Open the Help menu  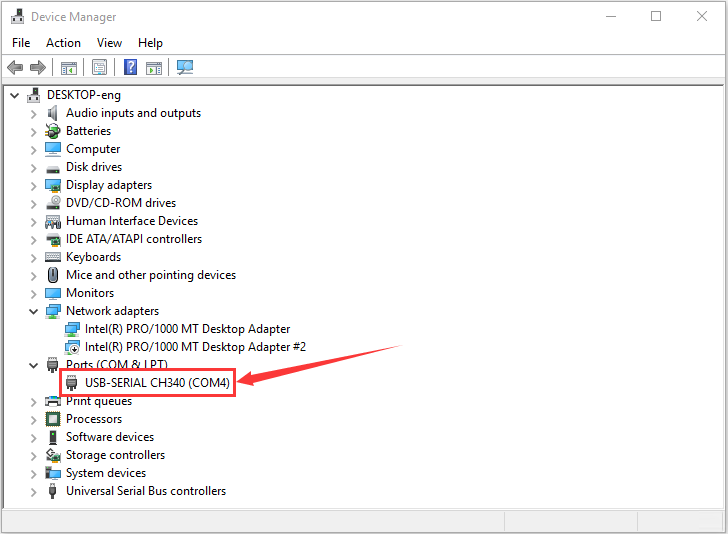coord(150,43)
